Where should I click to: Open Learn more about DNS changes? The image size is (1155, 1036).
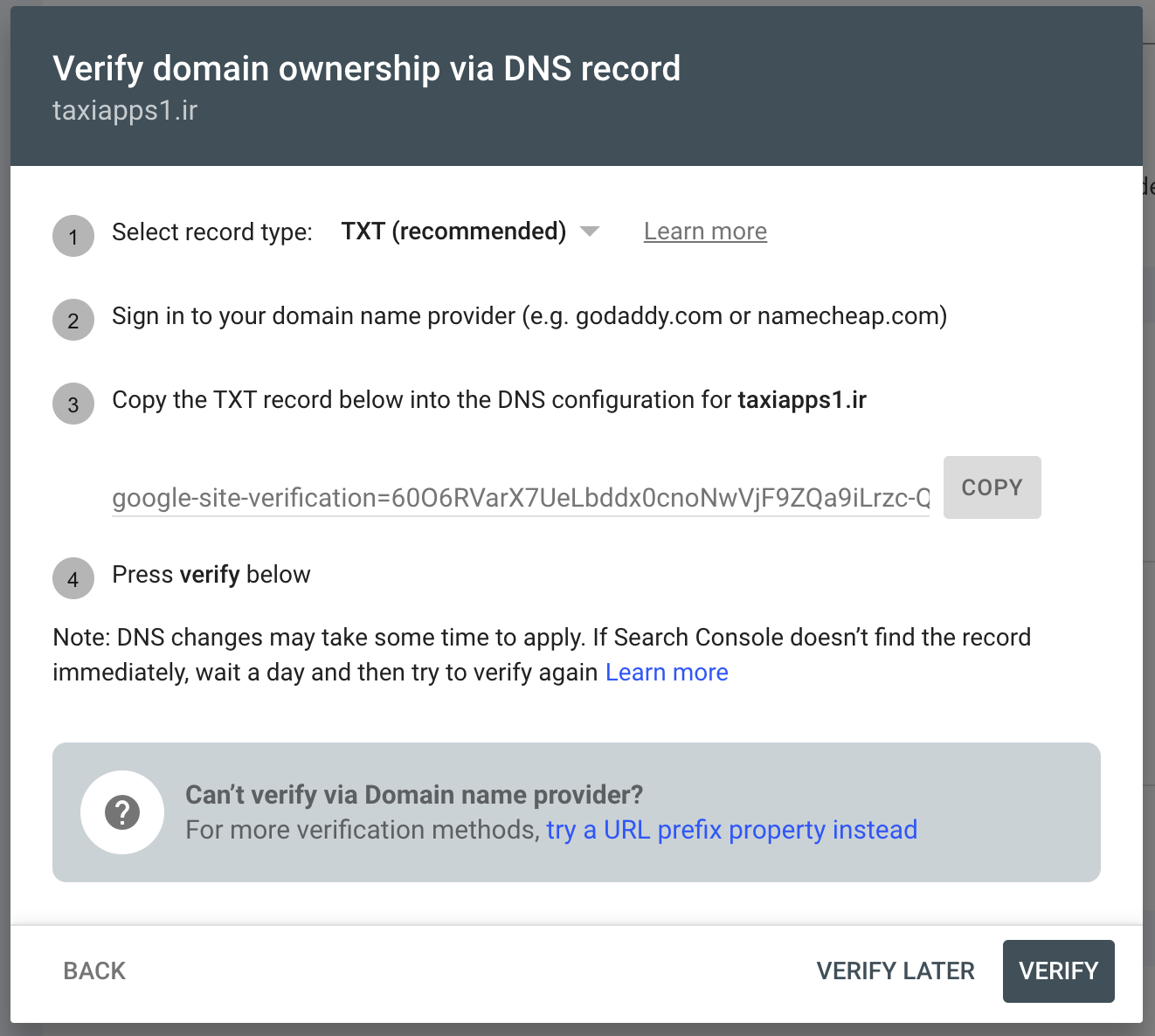coord(667,672)
